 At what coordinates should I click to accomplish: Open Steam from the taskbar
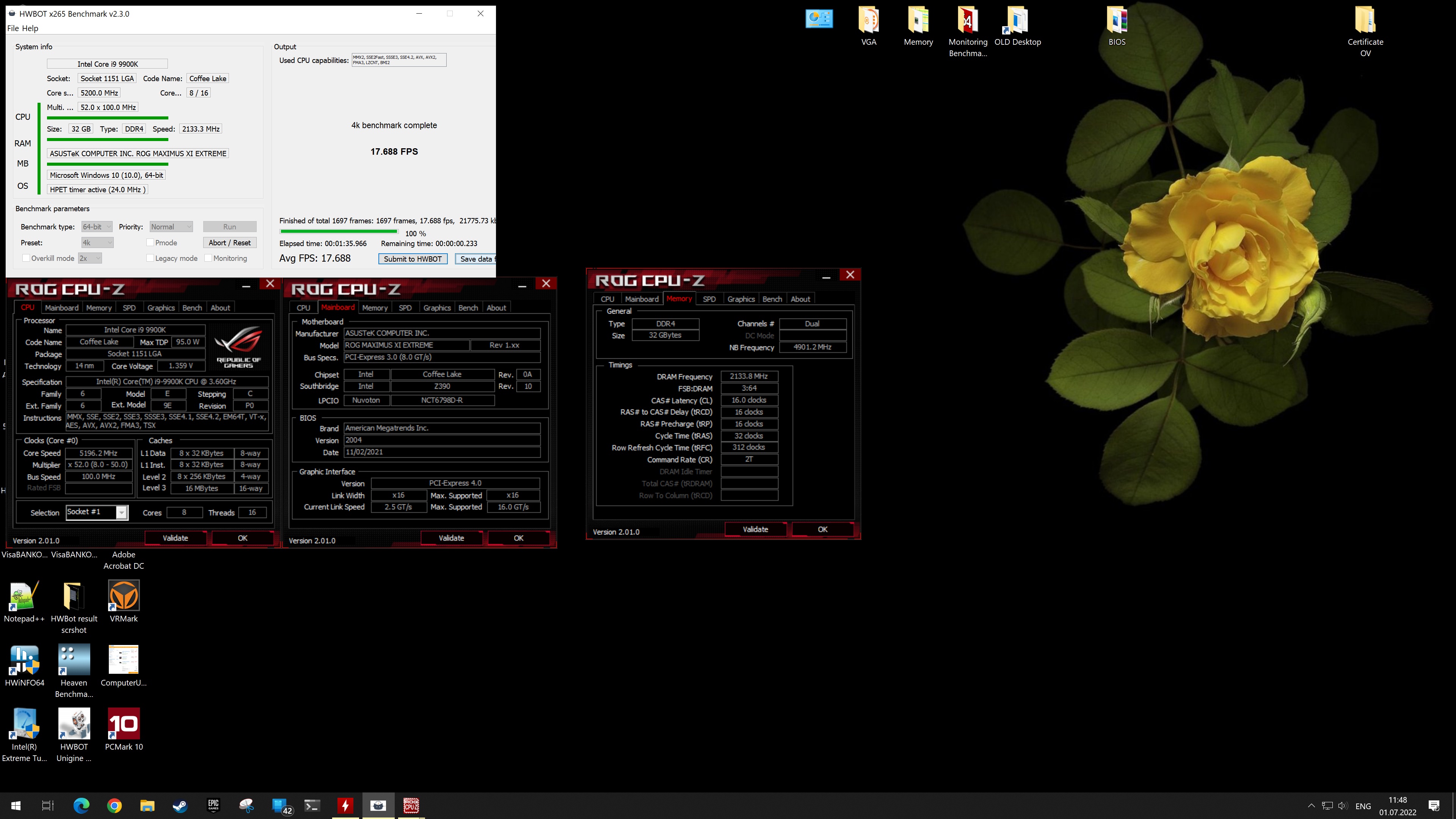180,805
